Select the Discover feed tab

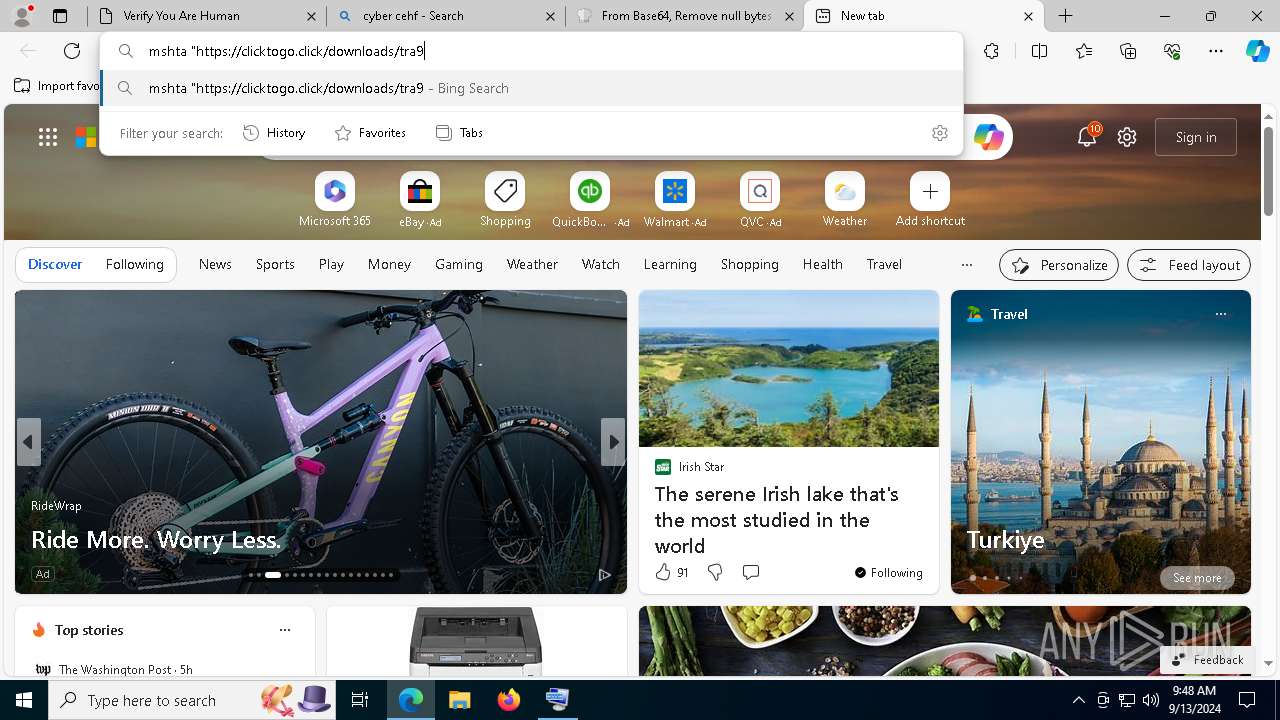click(x=55, y=265)
